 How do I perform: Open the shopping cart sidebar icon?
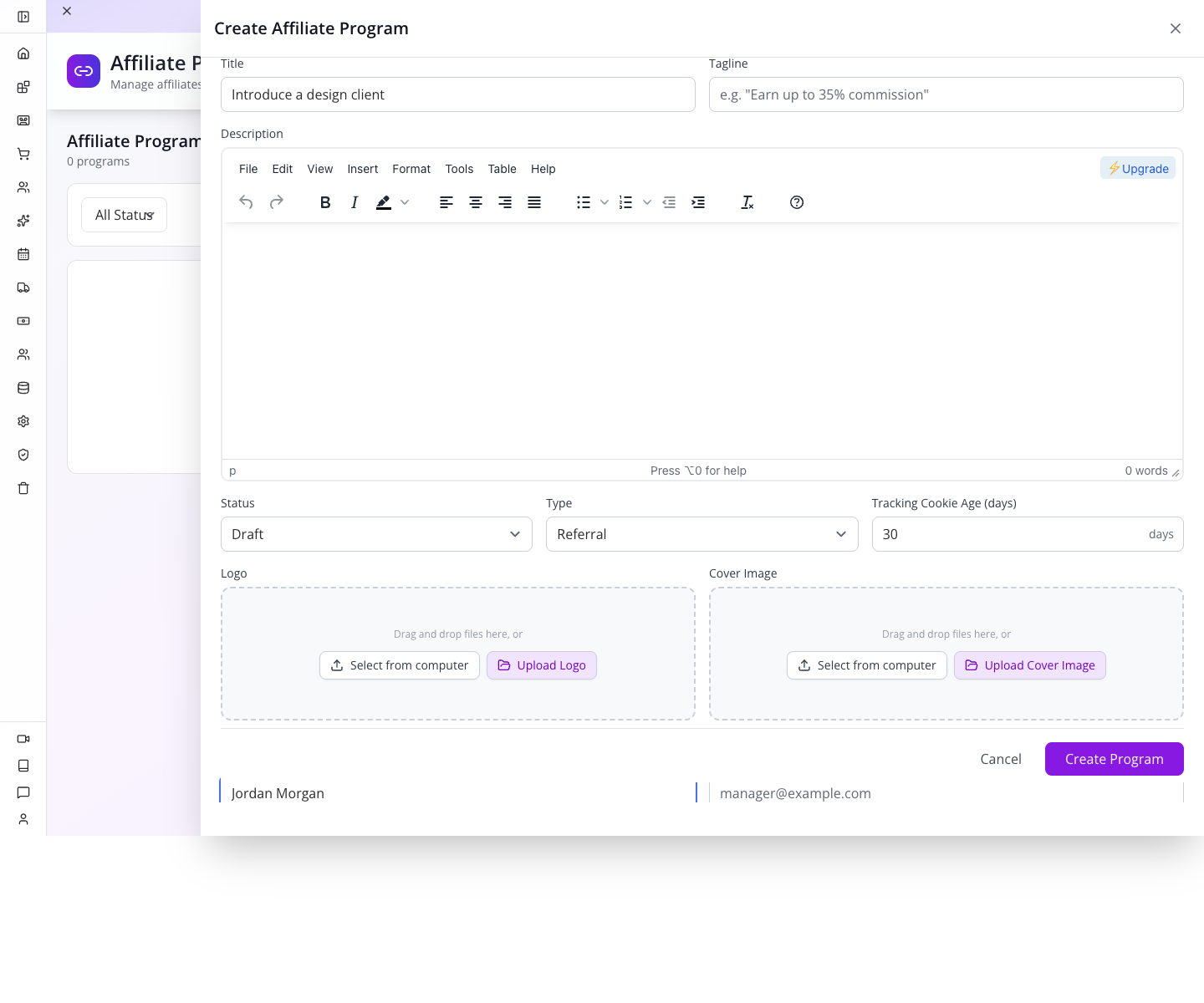[x=23, y=154]
